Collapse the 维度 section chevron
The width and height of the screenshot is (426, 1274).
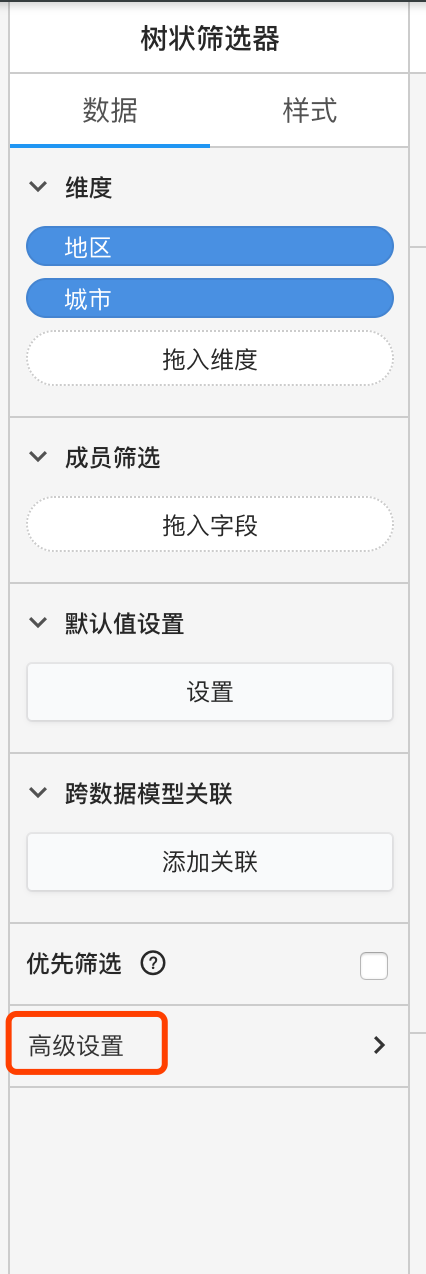[x=39, y=187]
